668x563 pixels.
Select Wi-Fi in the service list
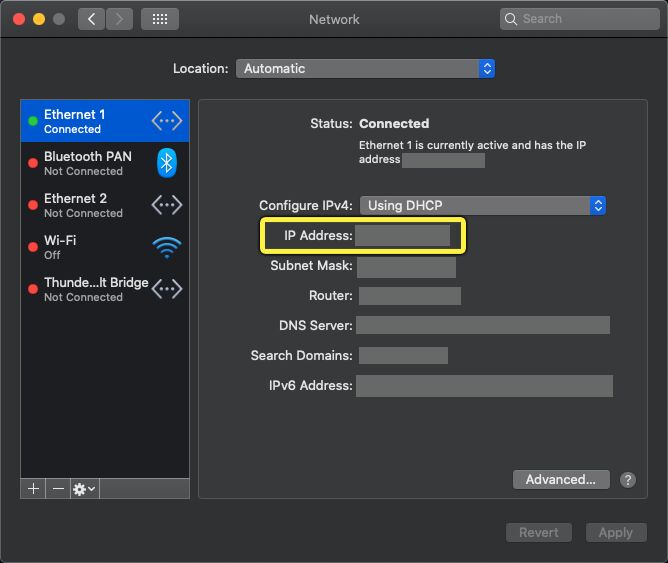point(90,247)
